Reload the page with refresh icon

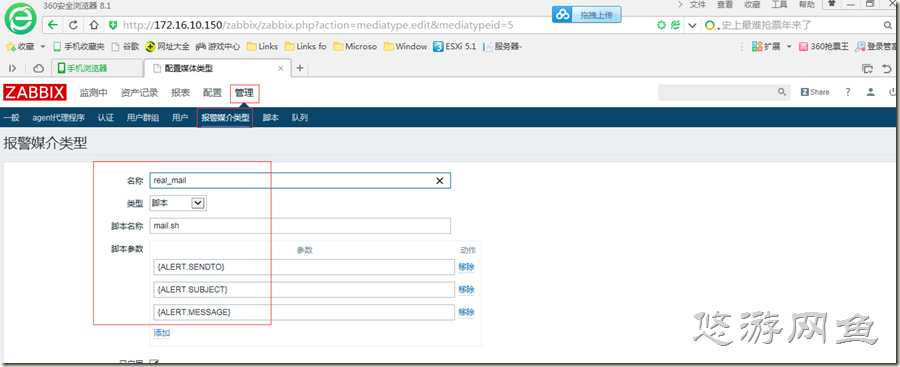point(73,25)
